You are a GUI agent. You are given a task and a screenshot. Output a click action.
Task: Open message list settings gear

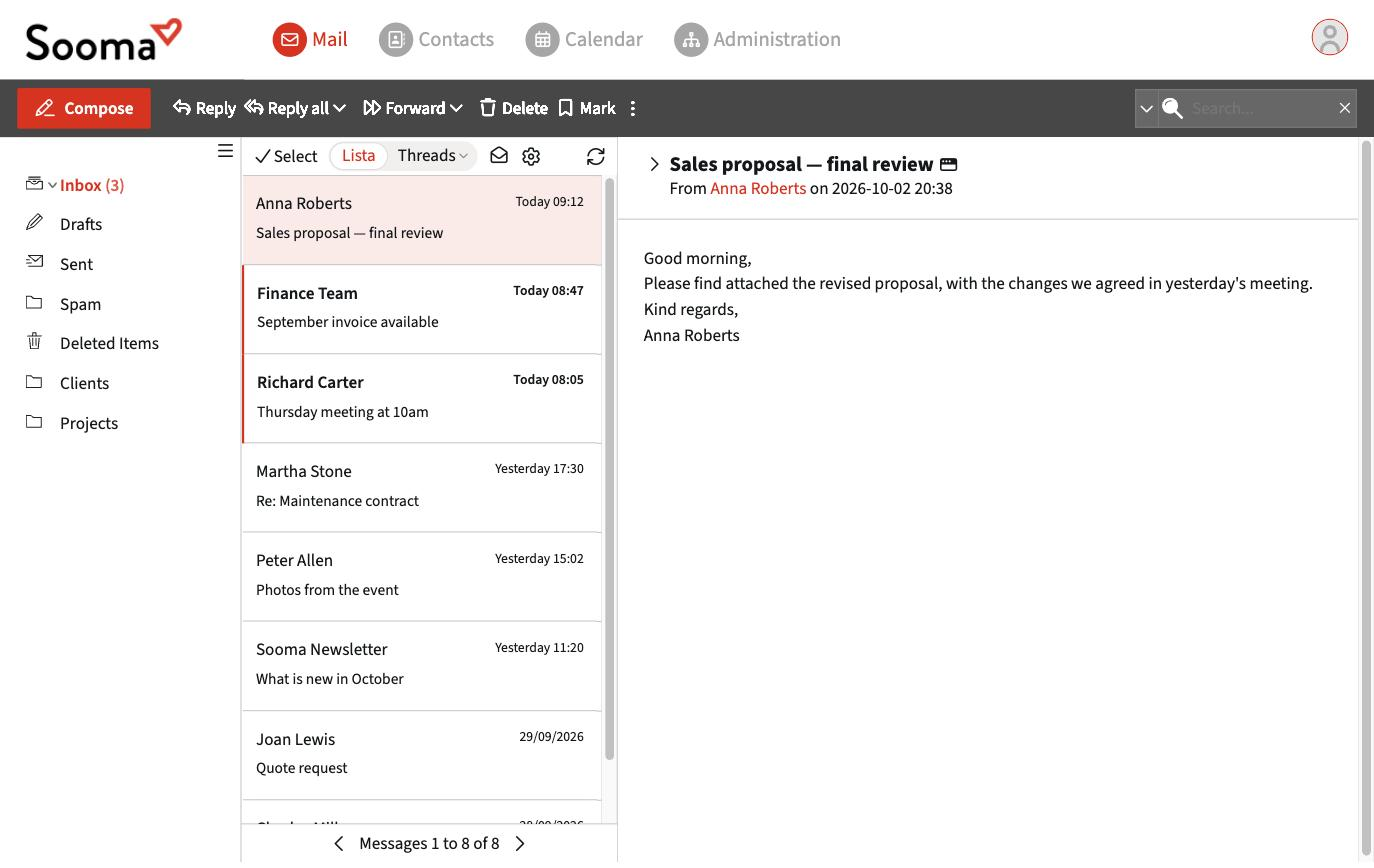pos(531,156)
